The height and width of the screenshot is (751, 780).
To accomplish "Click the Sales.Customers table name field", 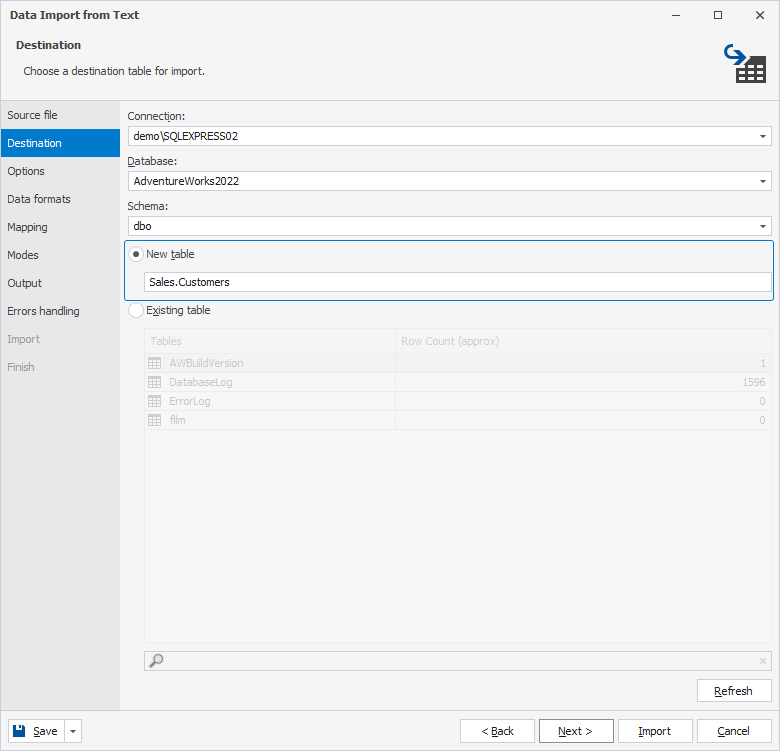I will [458, 282].
